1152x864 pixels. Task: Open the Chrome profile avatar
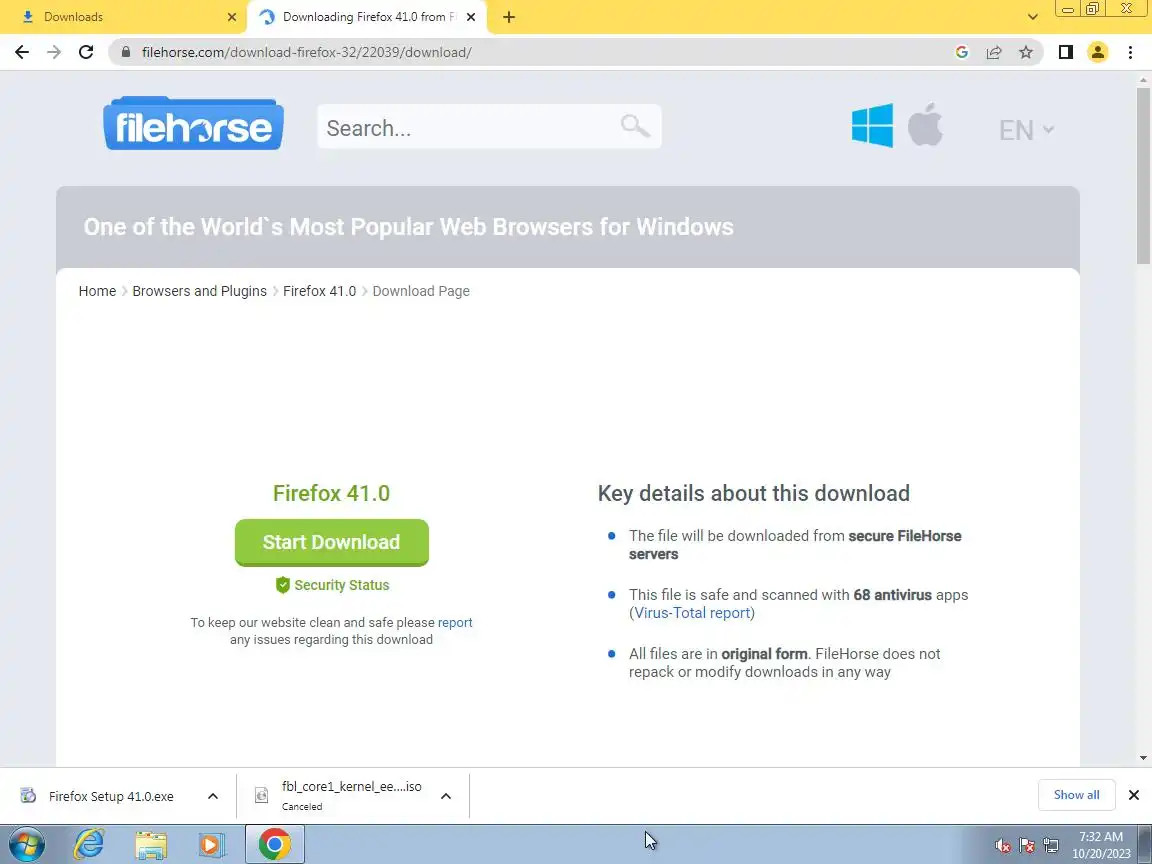coord(1098,52)
